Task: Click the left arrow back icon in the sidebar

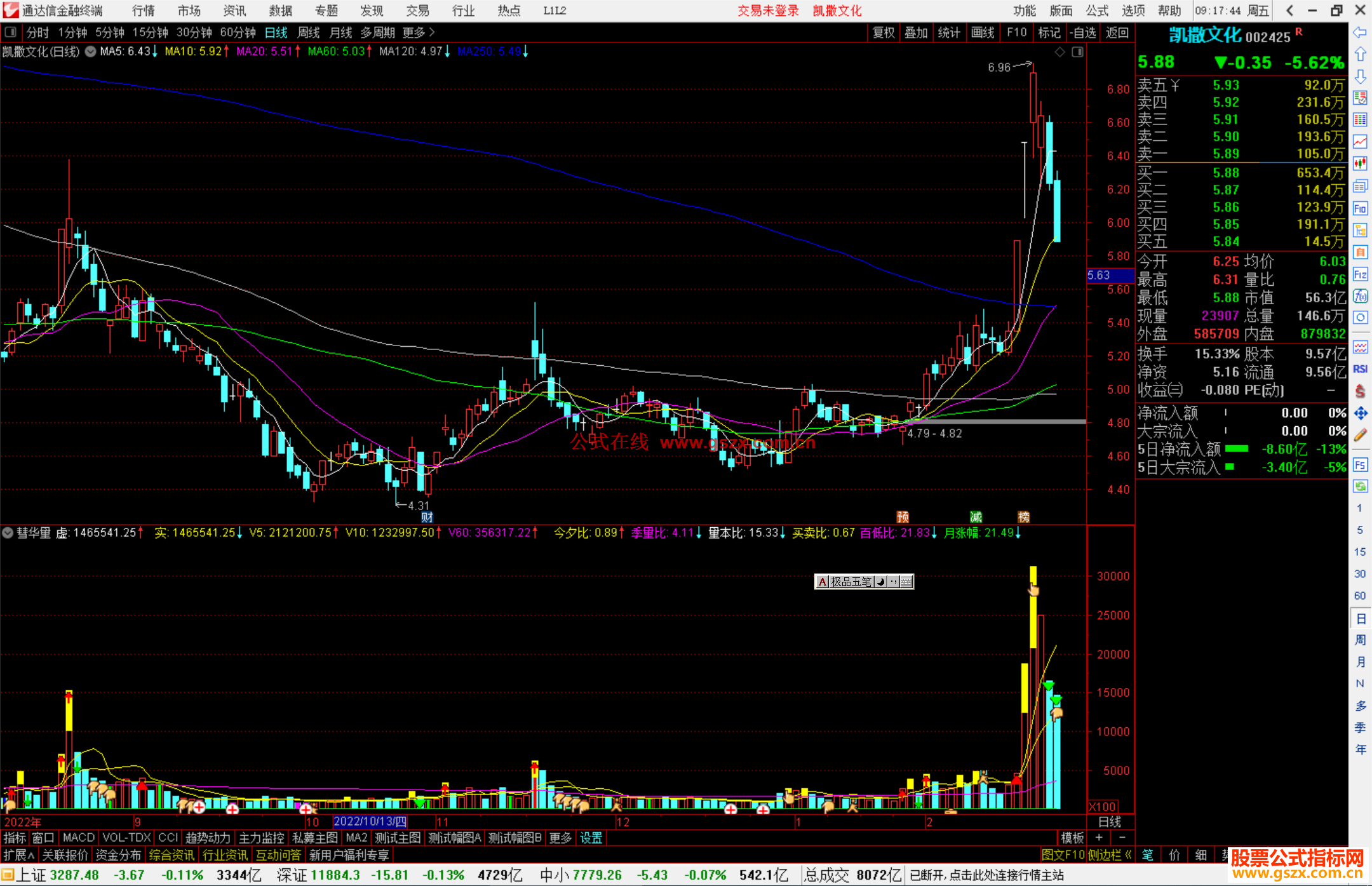Action: click(1360, 32)
